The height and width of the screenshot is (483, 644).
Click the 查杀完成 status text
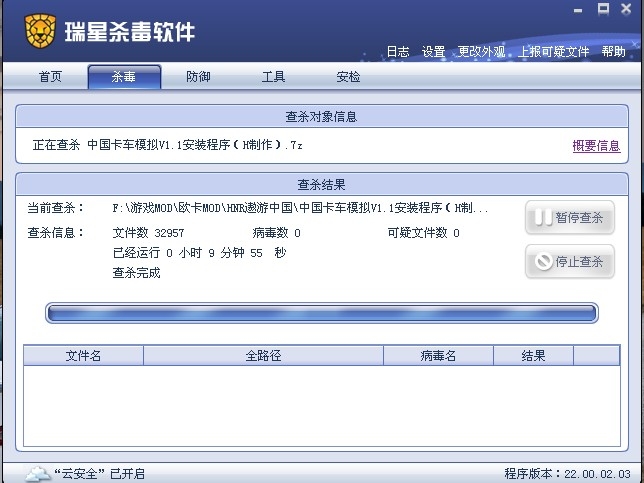[x=136, y=273]
